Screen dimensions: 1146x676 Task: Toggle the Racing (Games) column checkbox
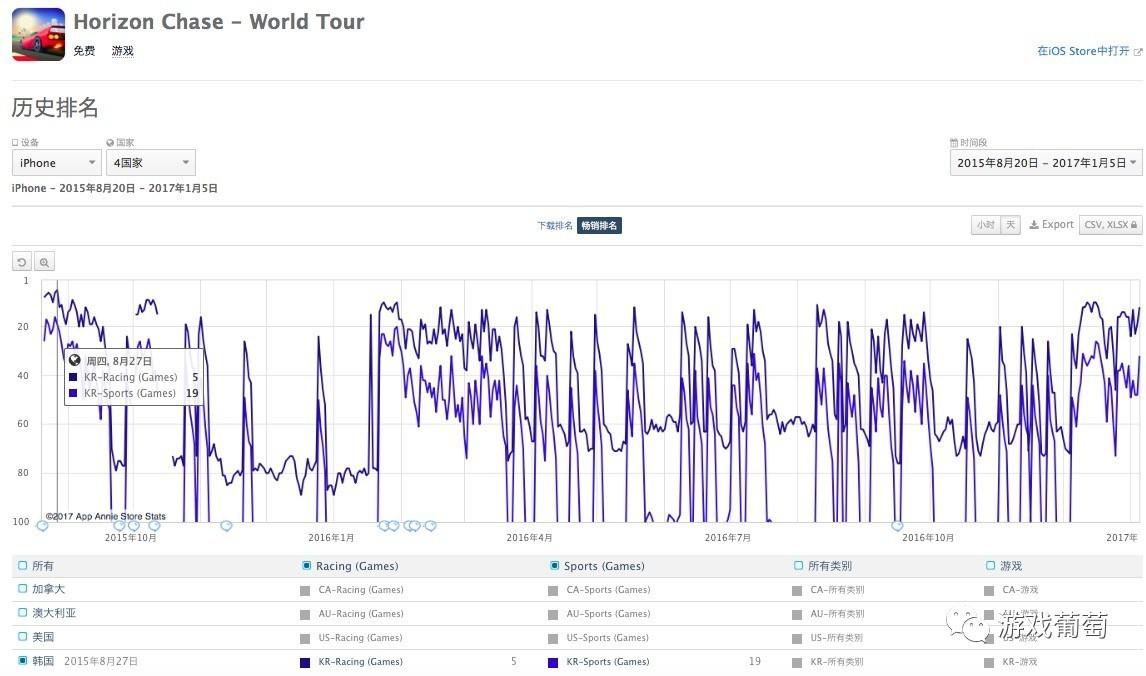point(307,566)
